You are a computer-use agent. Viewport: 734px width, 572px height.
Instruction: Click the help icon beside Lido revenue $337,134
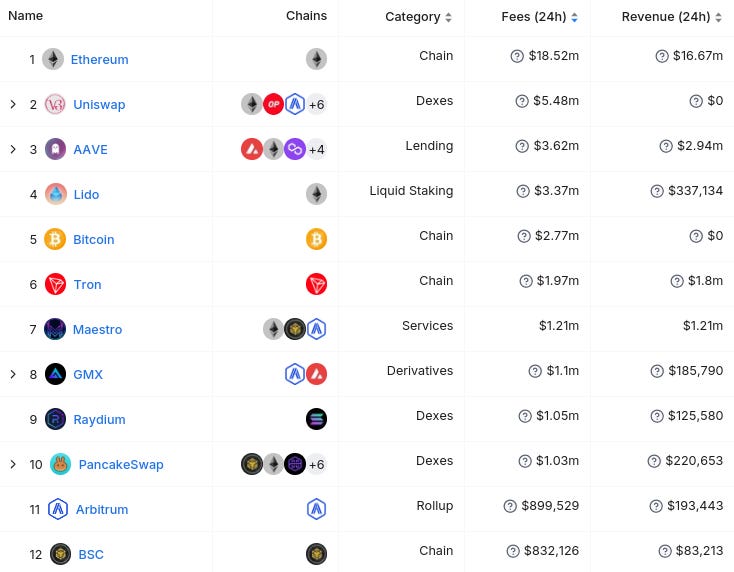(657, 191)
